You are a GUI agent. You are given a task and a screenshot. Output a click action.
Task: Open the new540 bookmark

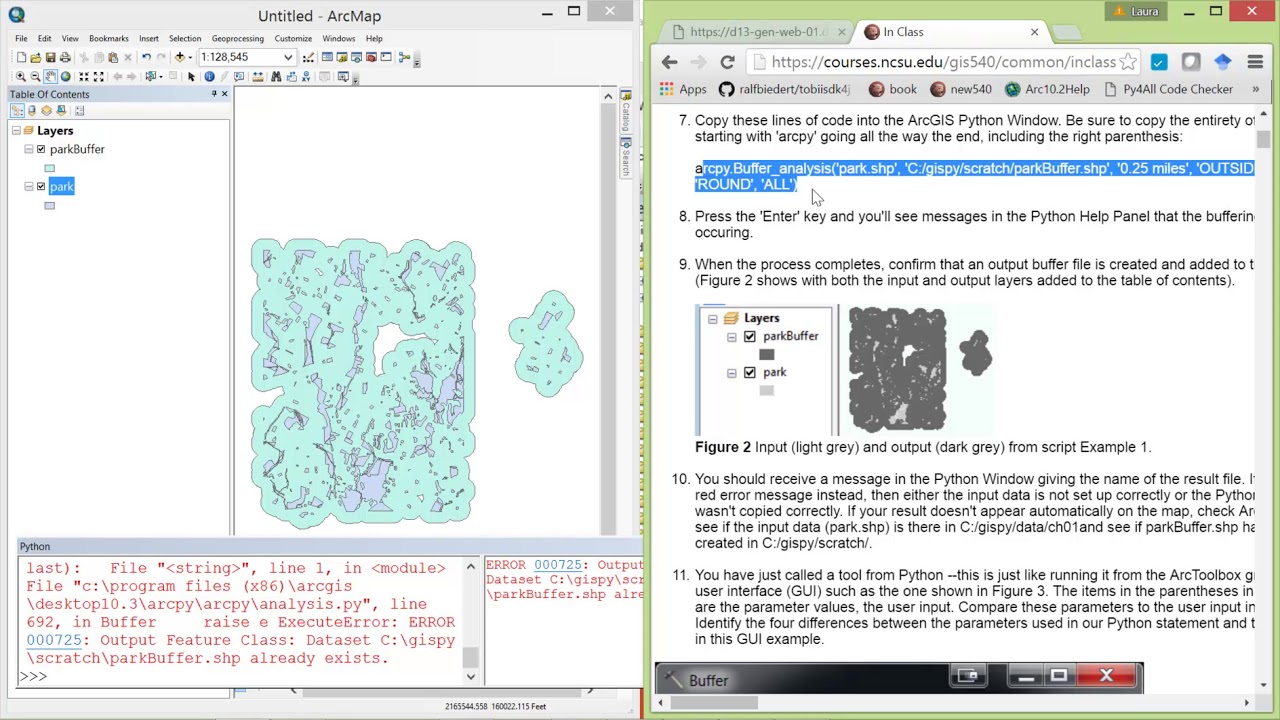961,89
